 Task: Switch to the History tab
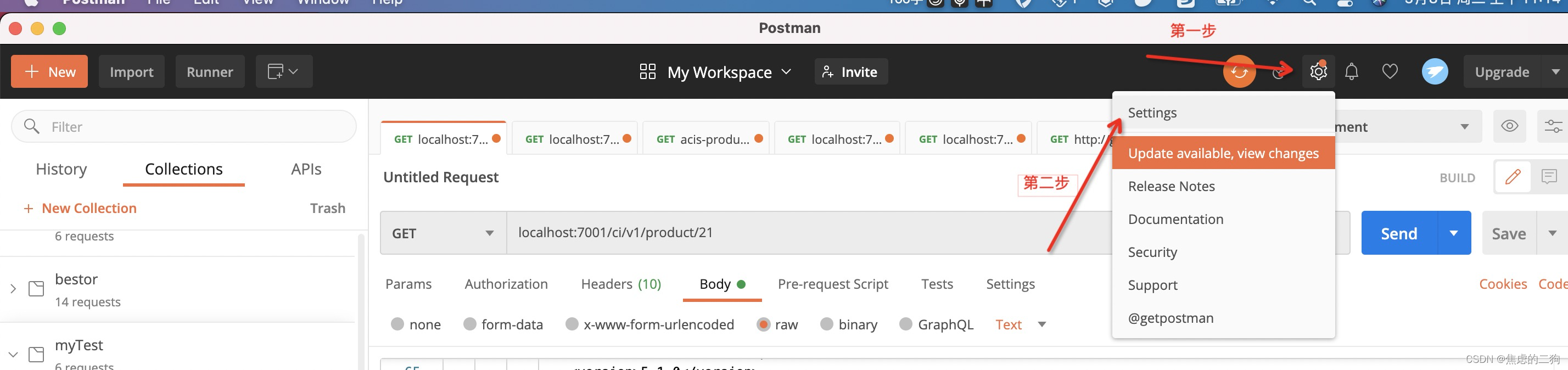(61, 169)
